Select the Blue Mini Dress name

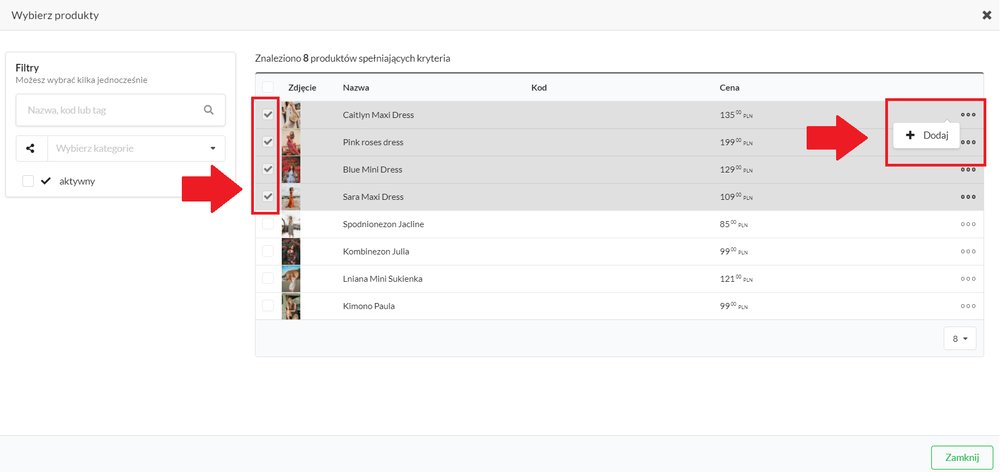click(372, 170)
